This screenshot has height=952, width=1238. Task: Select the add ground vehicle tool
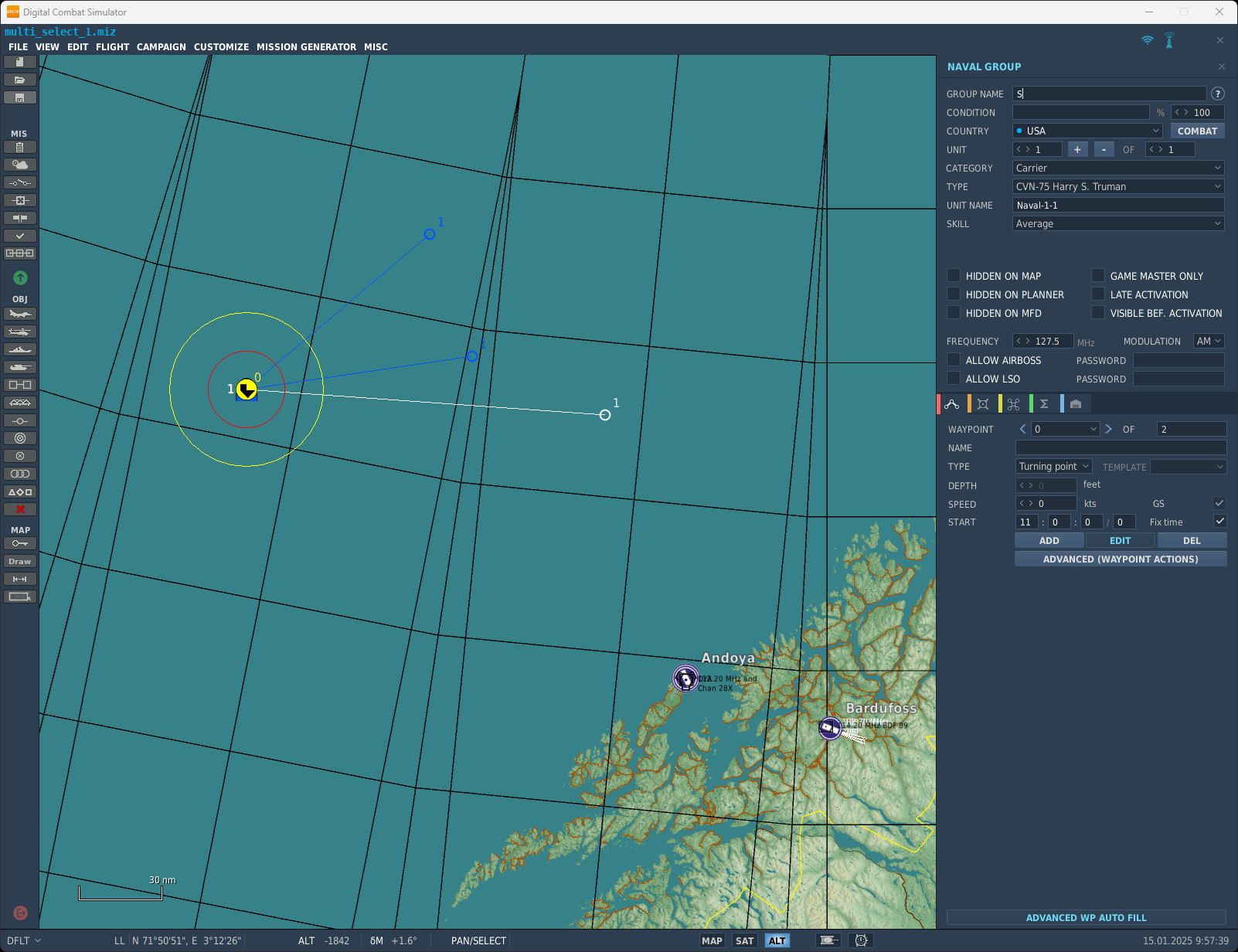[x=20, y=367]
